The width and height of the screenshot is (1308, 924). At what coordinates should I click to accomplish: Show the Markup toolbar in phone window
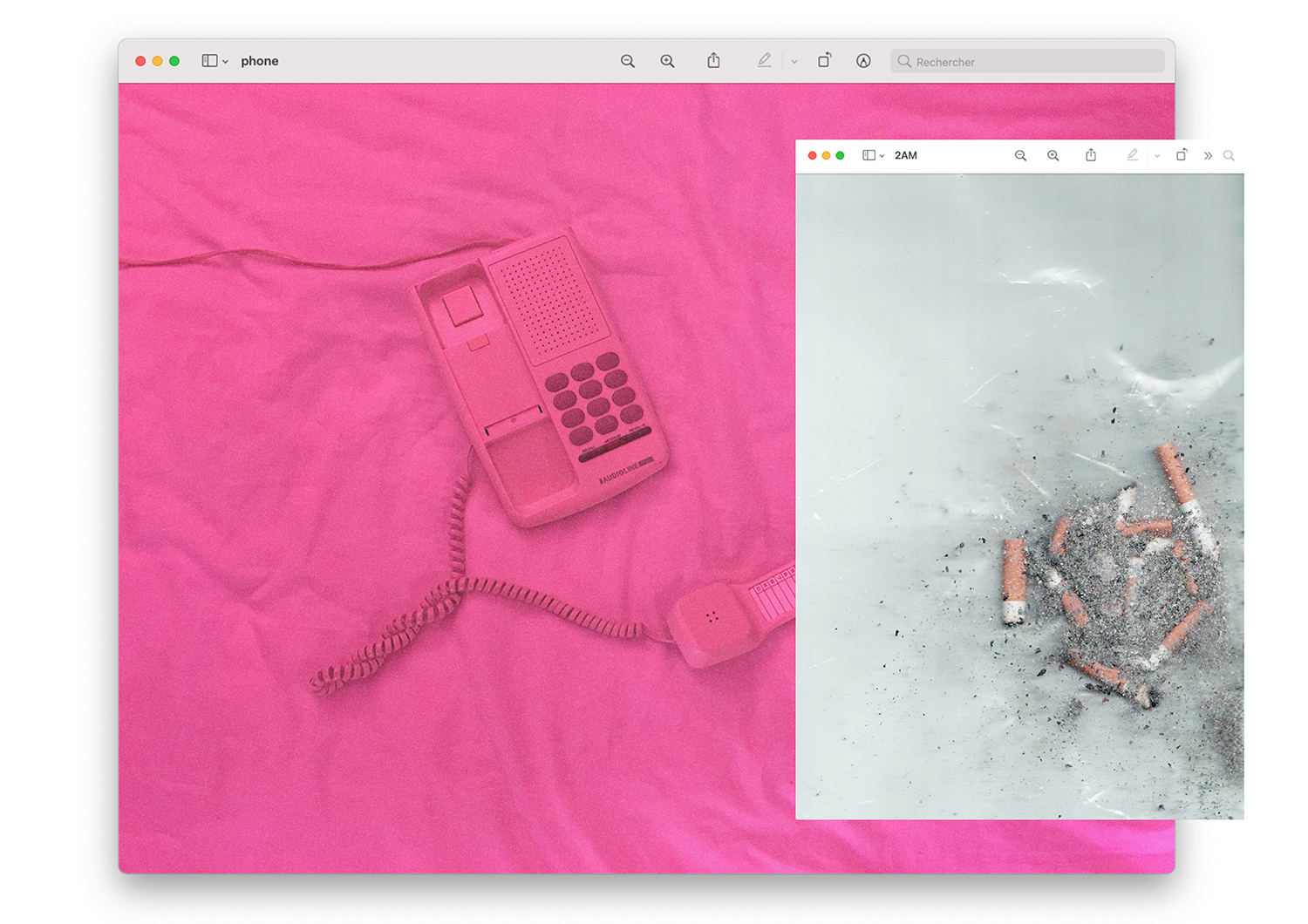pyautogui.click(x=863, y=61)
